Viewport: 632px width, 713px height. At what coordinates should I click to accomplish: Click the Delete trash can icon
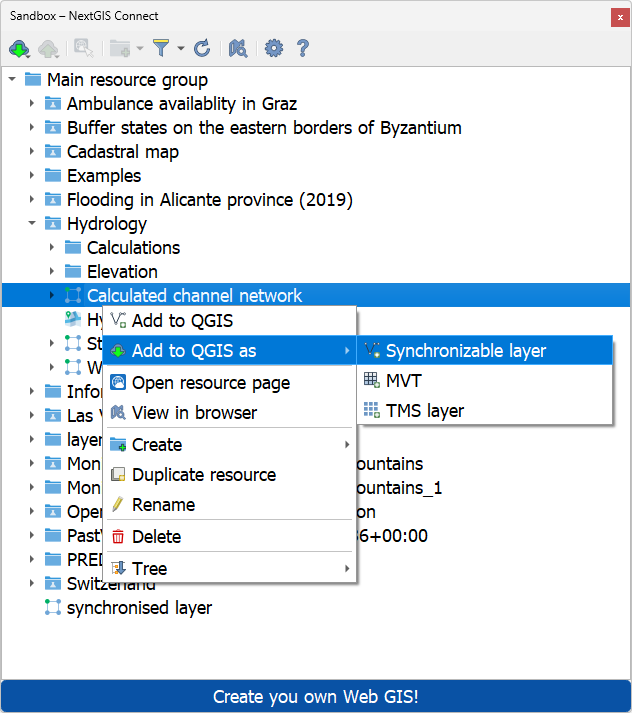[x=118, y=537]
